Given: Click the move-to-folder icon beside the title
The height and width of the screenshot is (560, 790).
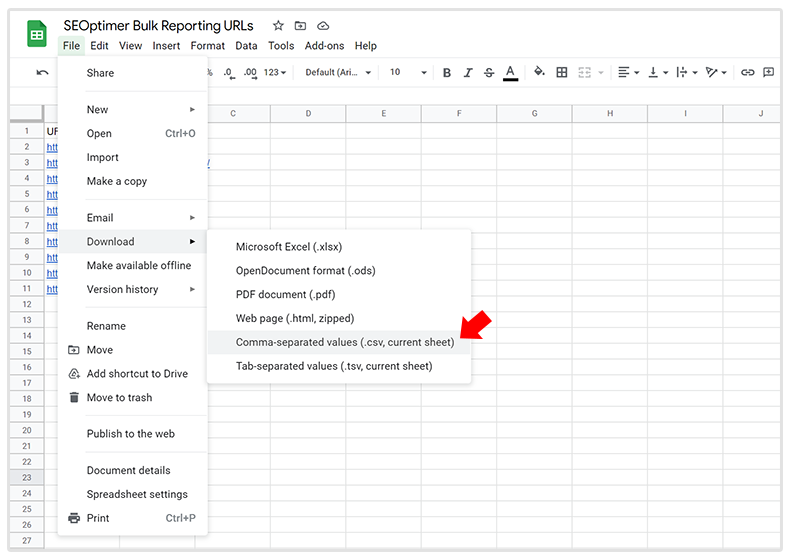Looking at the screenshot, I should click(x=300, y=25).
